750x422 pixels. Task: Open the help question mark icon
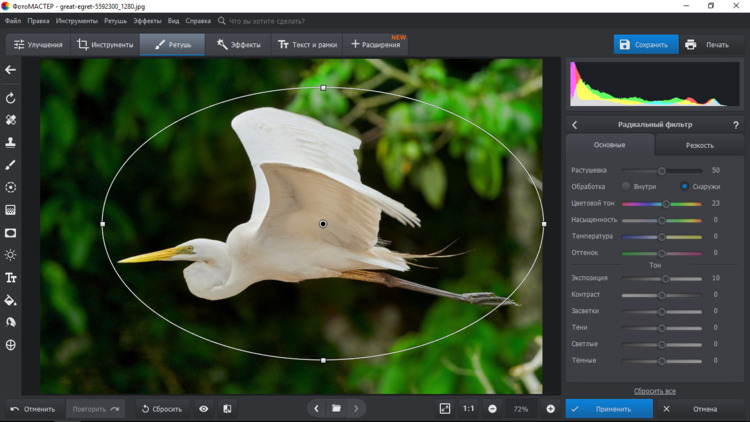pos(736,125)
